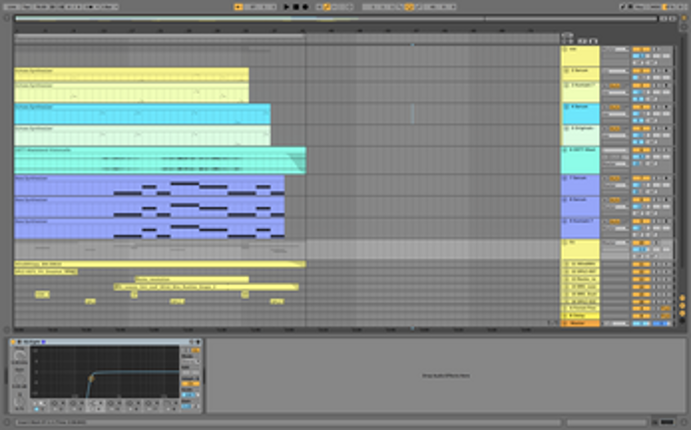Click the Device View selector at the bottom right

[x=667, y=423]
